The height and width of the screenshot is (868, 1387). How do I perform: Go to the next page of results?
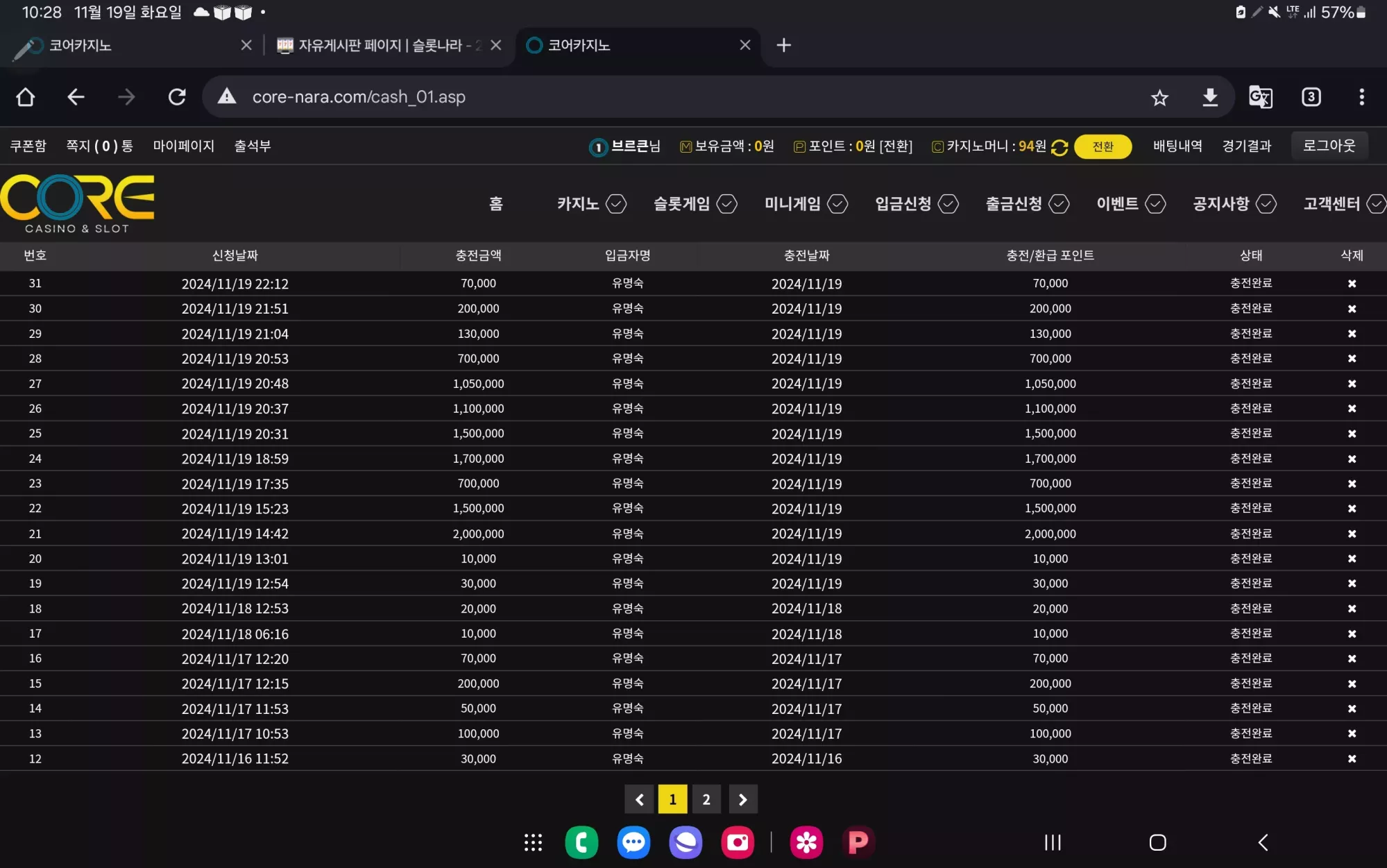[x=742, y=799]
